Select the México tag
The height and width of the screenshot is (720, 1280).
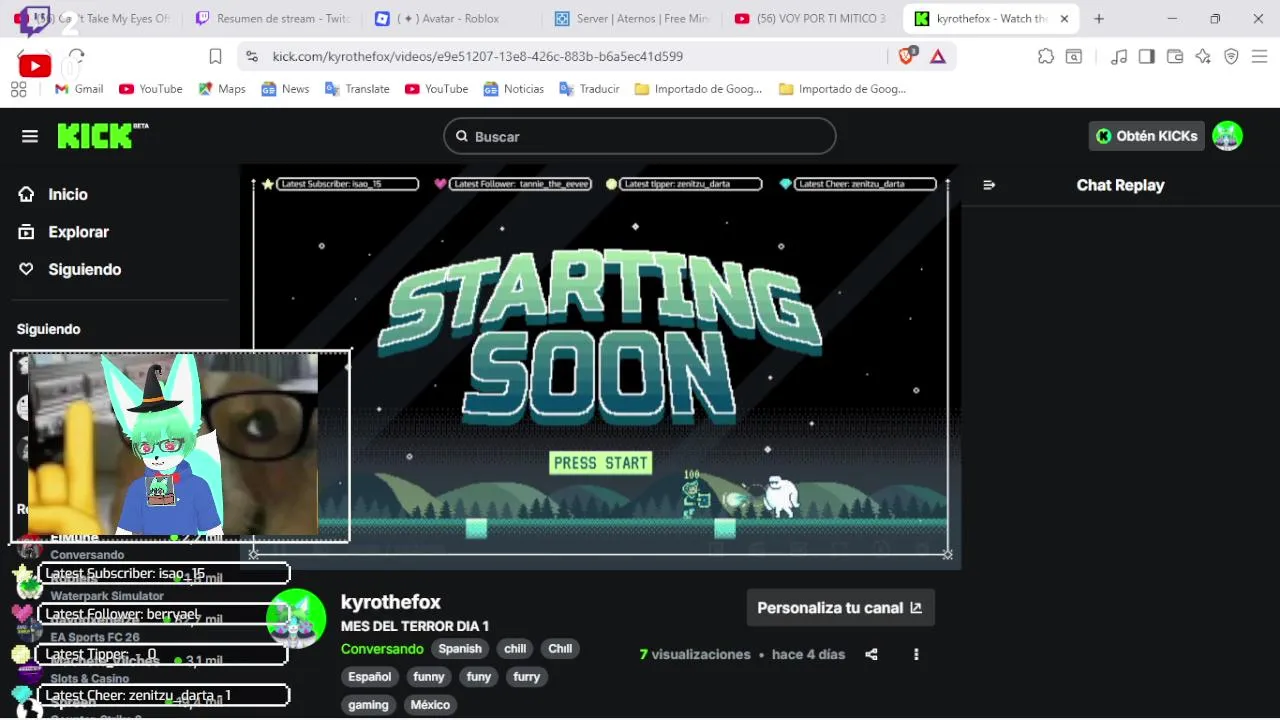click(430, 705)
